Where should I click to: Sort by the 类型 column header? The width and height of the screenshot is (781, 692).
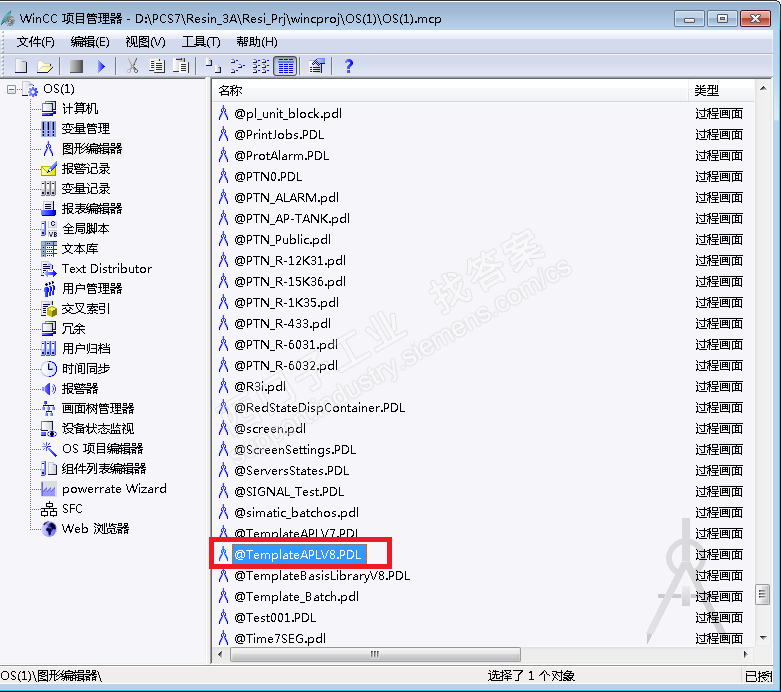point(721,91)
